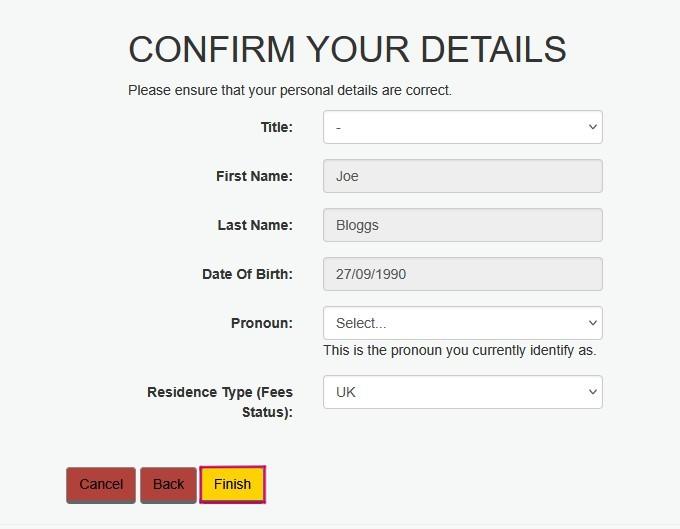Expand the Pronoun select box
Image resolution: width=680 pixels, height=529 pixels.
click(x=462, y=323)
